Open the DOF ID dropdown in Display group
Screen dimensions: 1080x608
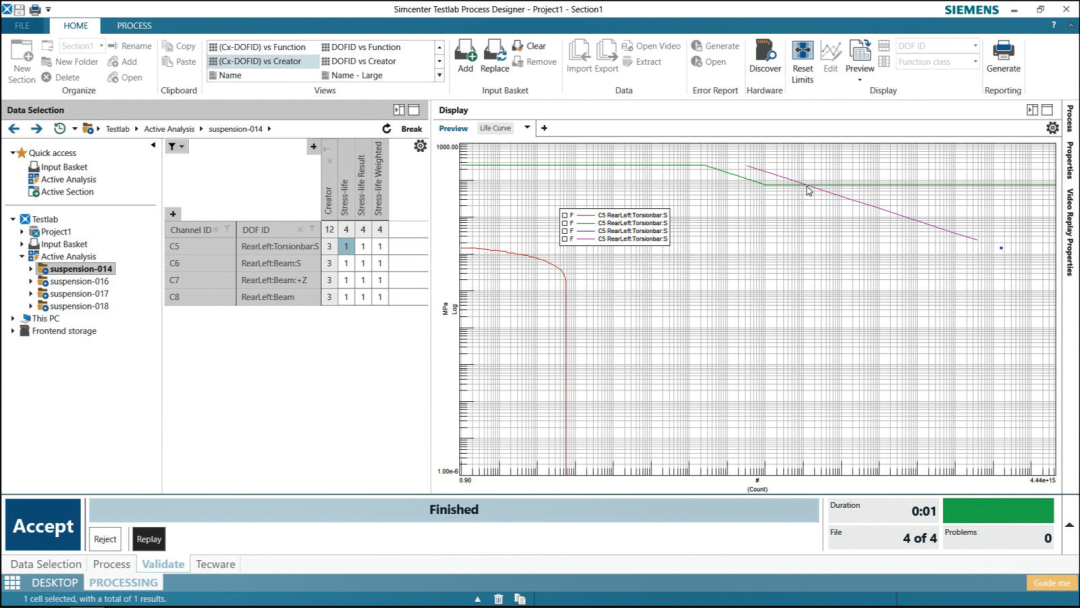975,46
